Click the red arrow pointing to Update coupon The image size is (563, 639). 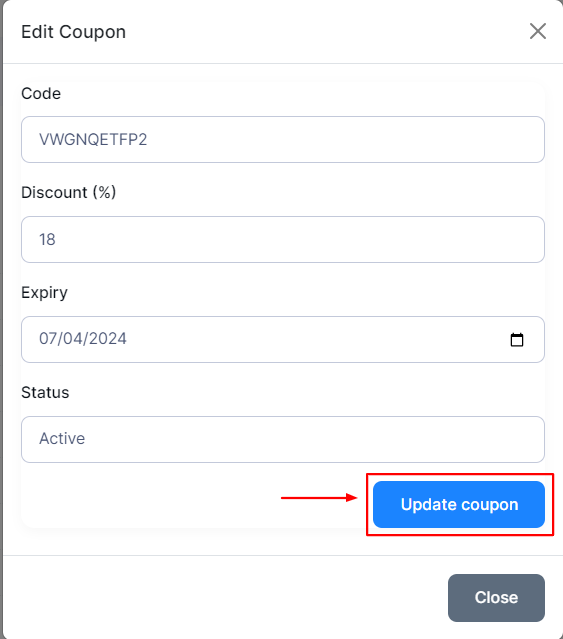click(319, 498)
